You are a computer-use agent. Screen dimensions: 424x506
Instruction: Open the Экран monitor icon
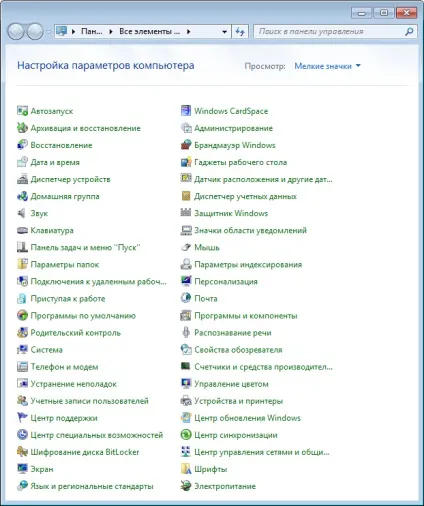pyautogui.click(x=22, y=469)
